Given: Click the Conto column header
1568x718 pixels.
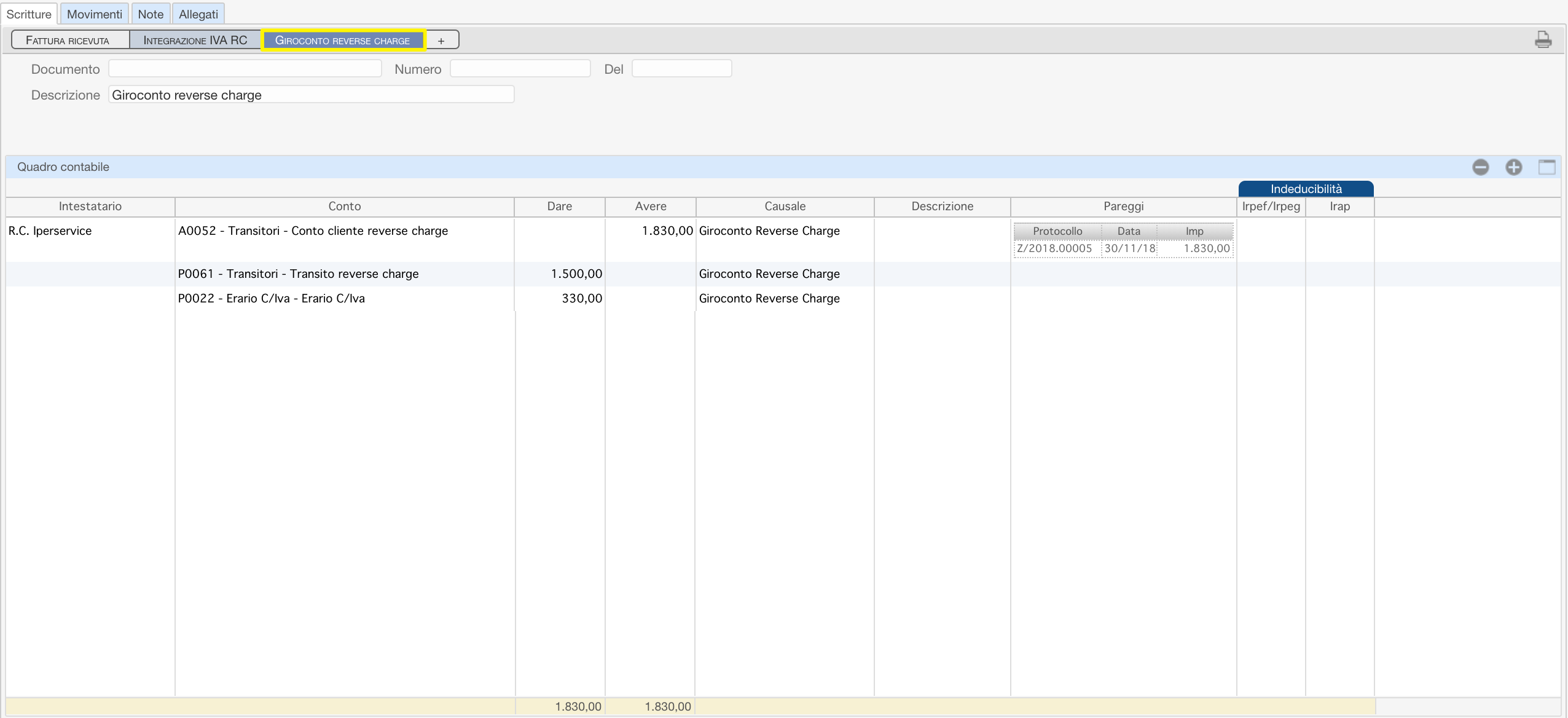Looking at the screenshot, I should [x=345, y=207].
